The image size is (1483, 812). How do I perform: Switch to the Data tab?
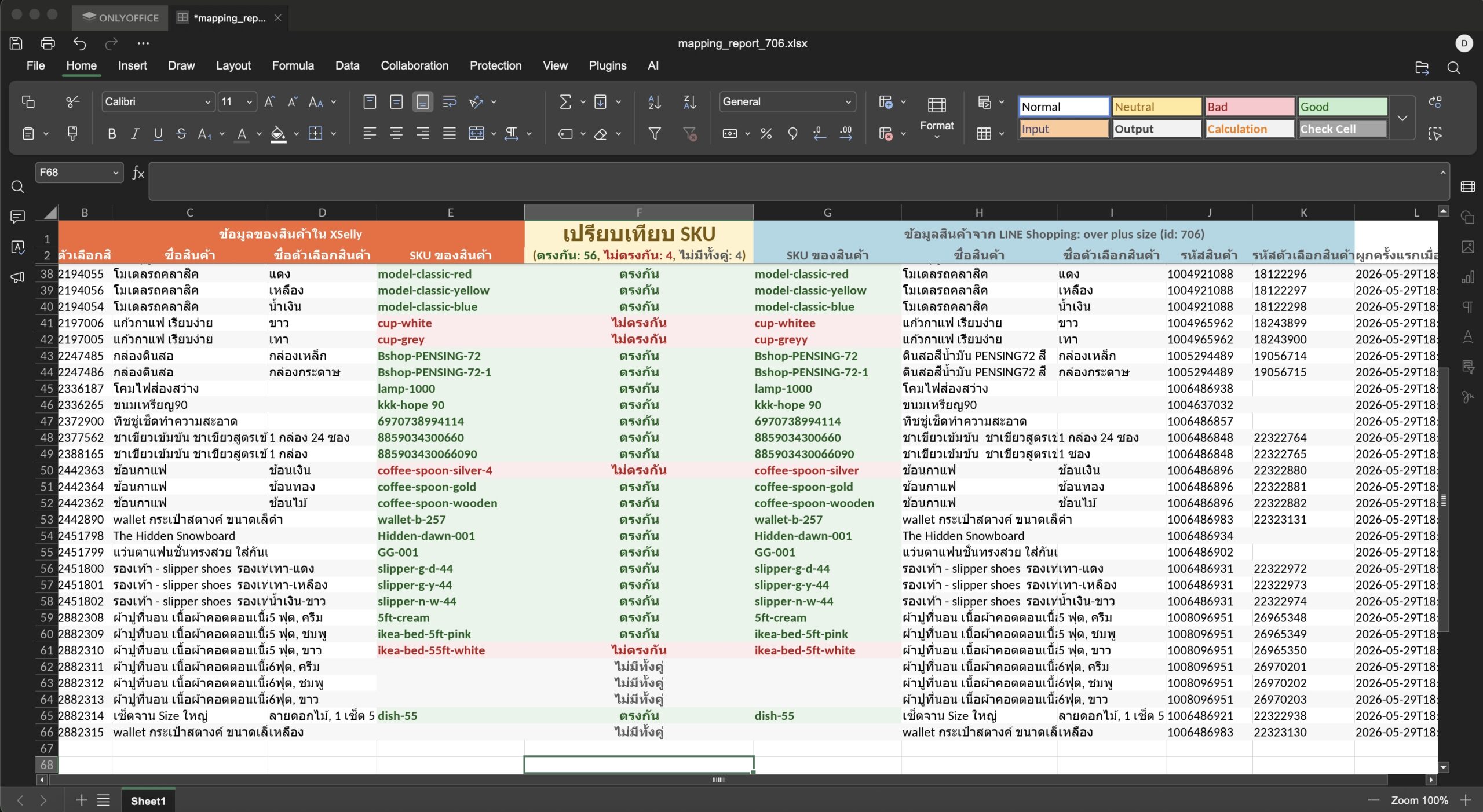coord(347,65)
